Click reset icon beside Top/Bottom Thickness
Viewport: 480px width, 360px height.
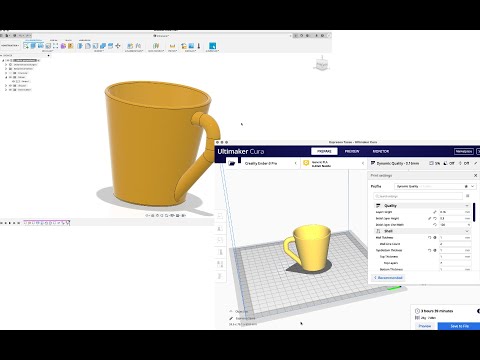pyautogui.click(x=429, y=250)
